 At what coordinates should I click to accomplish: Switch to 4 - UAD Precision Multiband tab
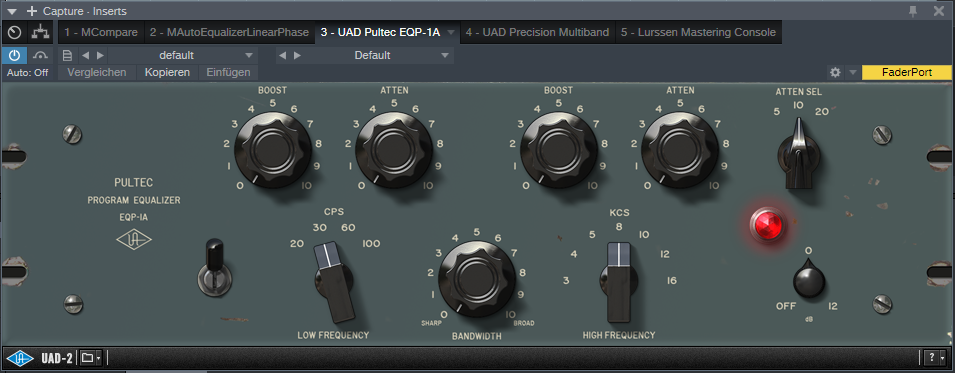(x=537, y=32)
